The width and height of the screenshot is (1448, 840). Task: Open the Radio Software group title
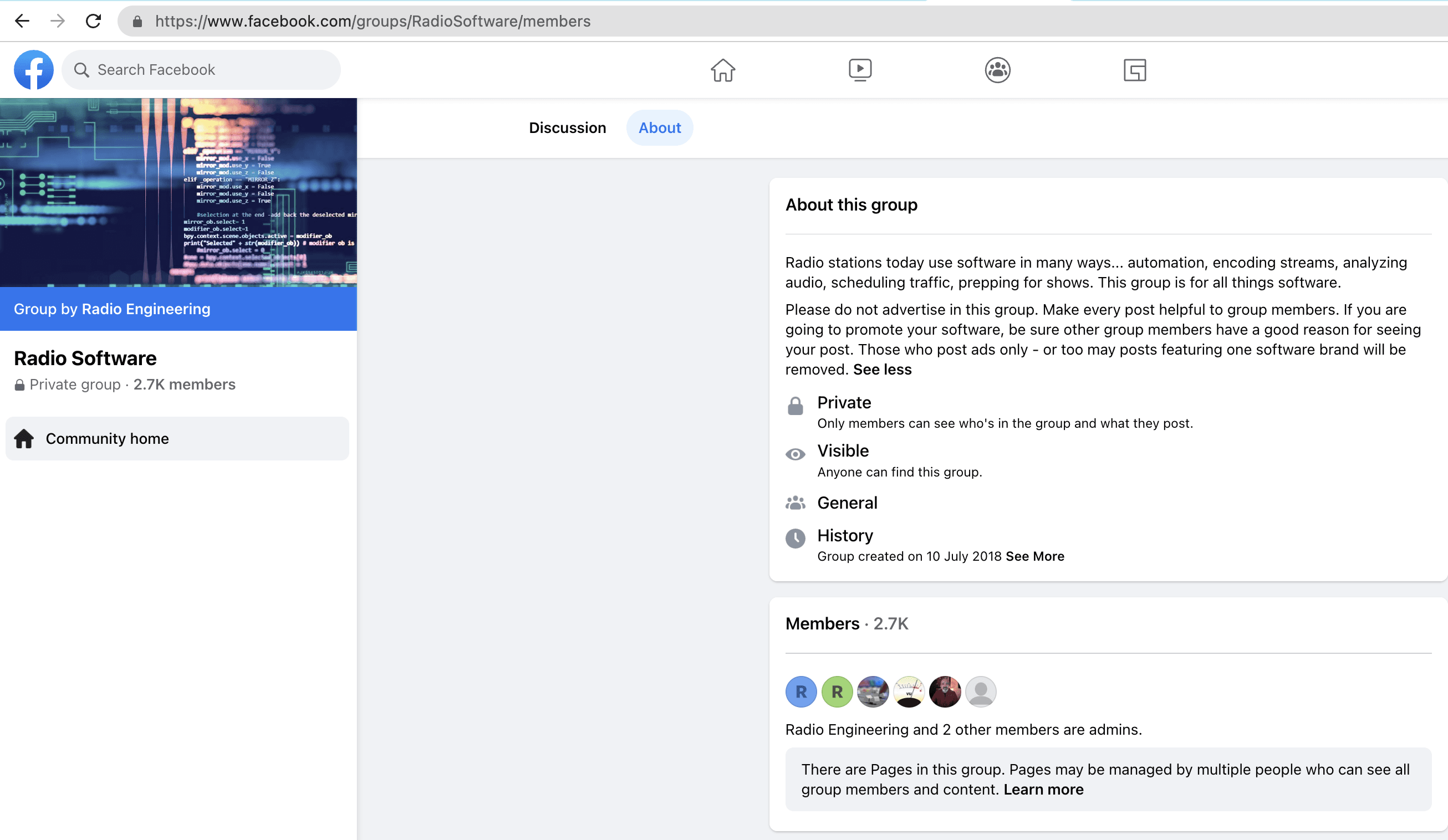[85, 358]
